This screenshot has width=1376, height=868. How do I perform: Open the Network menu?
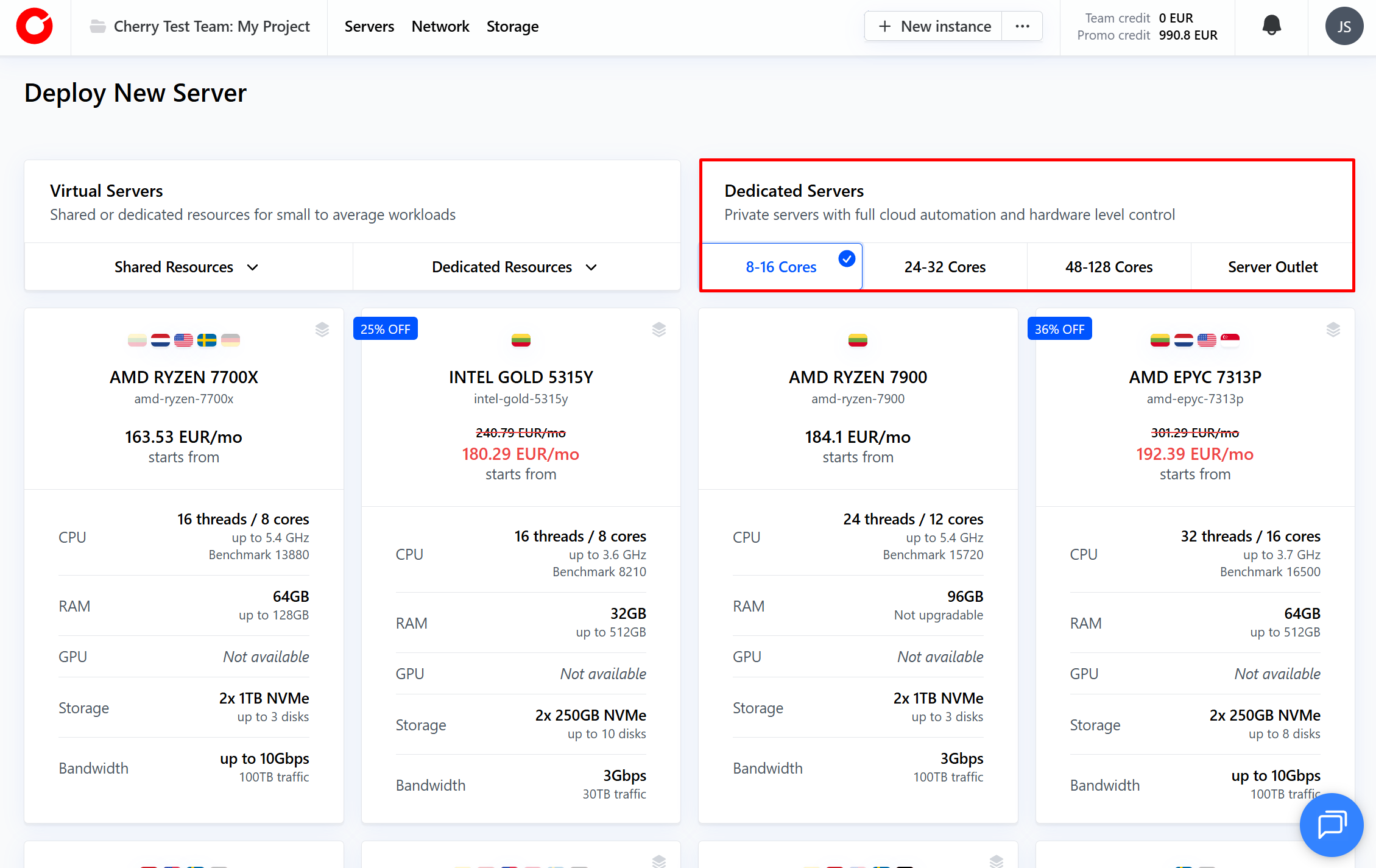(x=440, y=26)
